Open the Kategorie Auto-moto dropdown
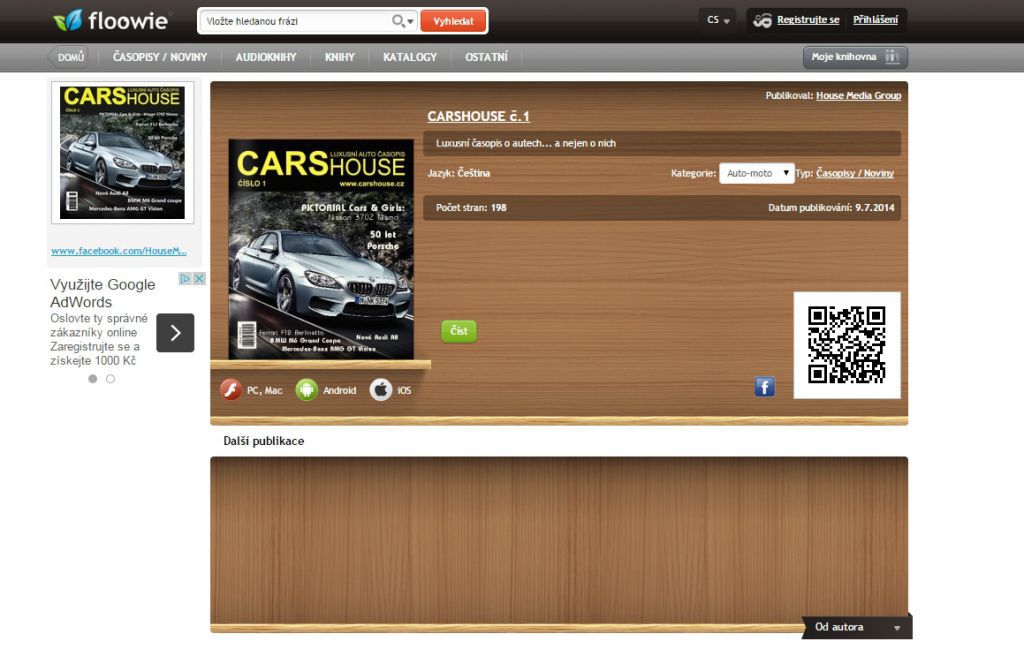The width and height of the screenshot is (1024, 649). [x=757, y=173]
